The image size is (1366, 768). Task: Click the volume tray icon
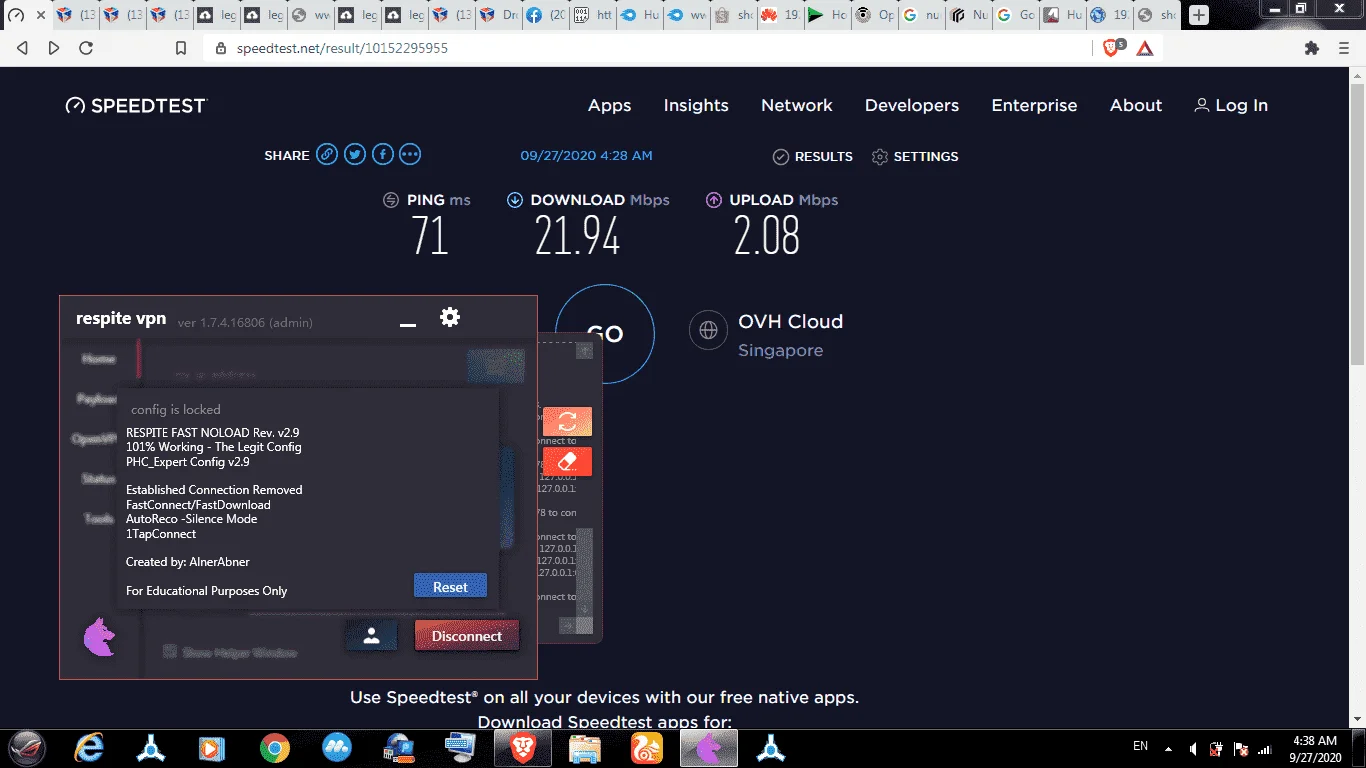click(1192, 748)
